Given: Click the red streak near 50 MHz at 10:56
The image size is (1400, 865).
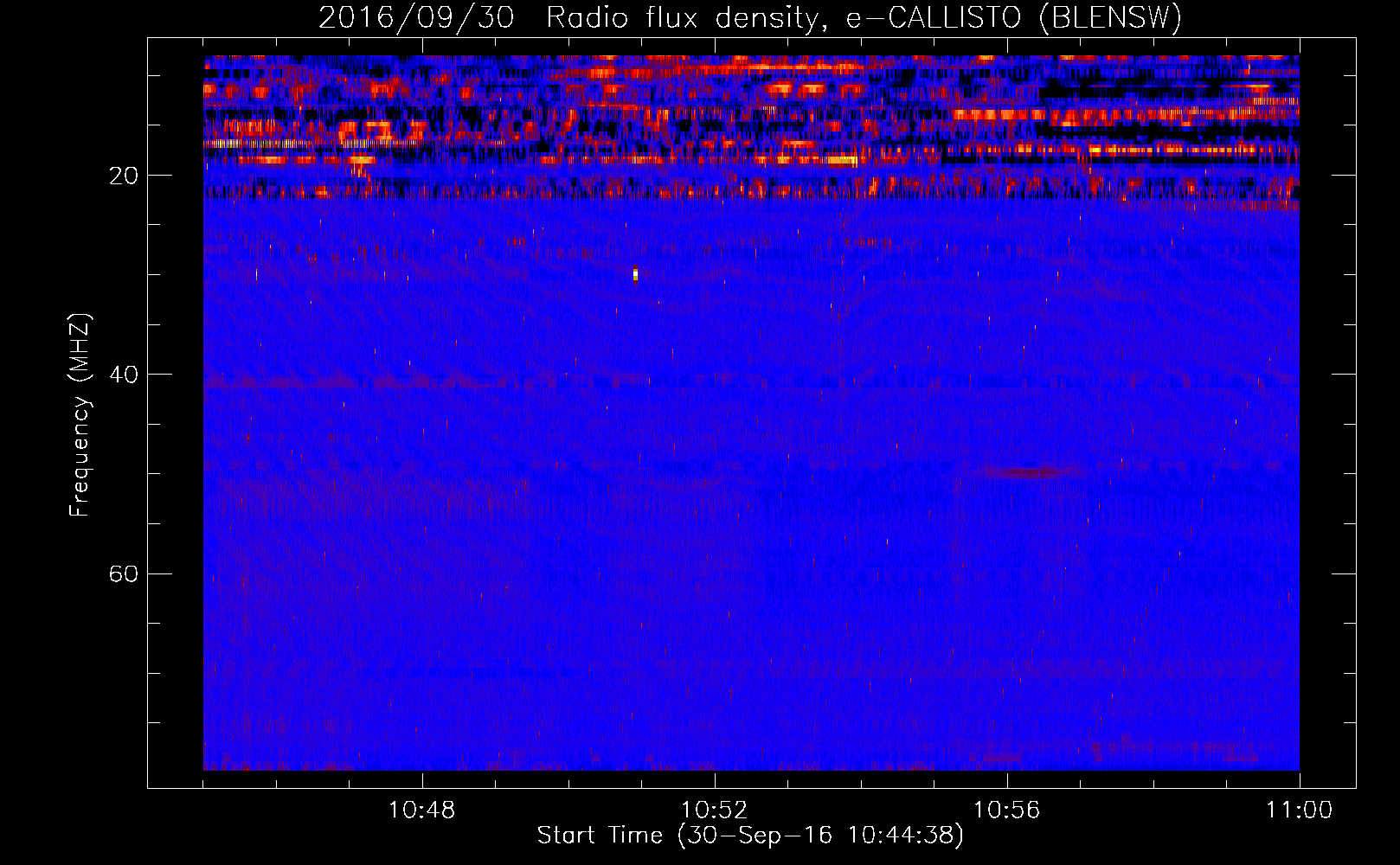Looking at the screenshot, I should click(x=1026, y=472).
